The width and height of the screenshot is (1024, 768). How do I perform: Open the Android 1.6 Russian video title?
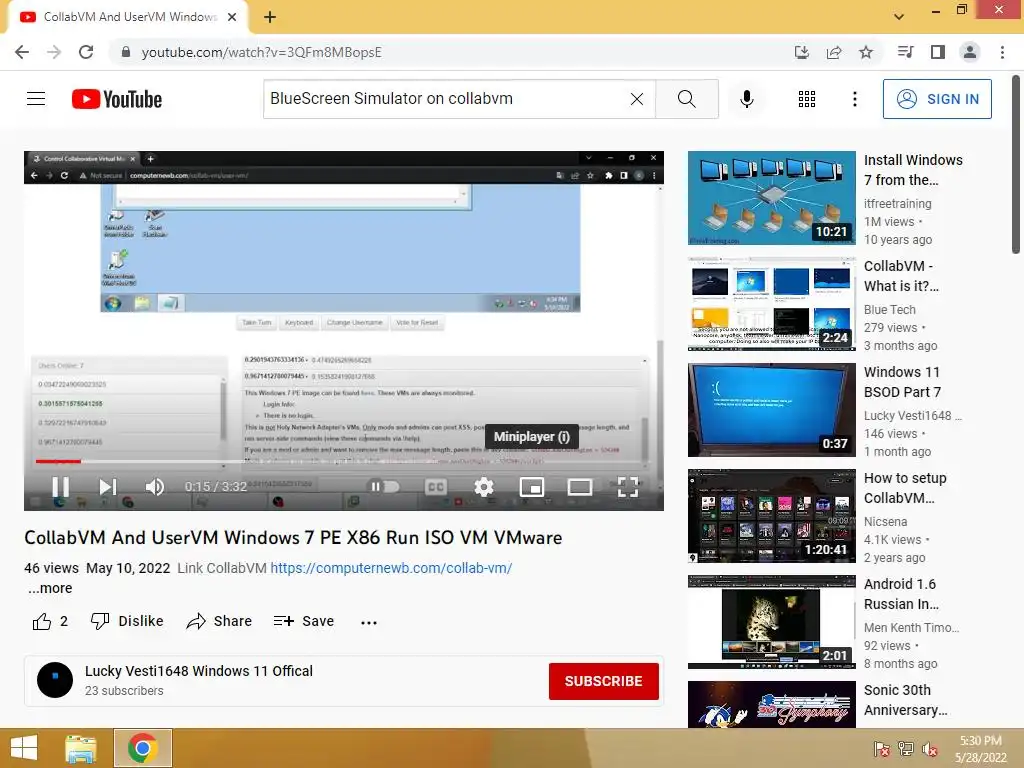(x=901, y=594)
